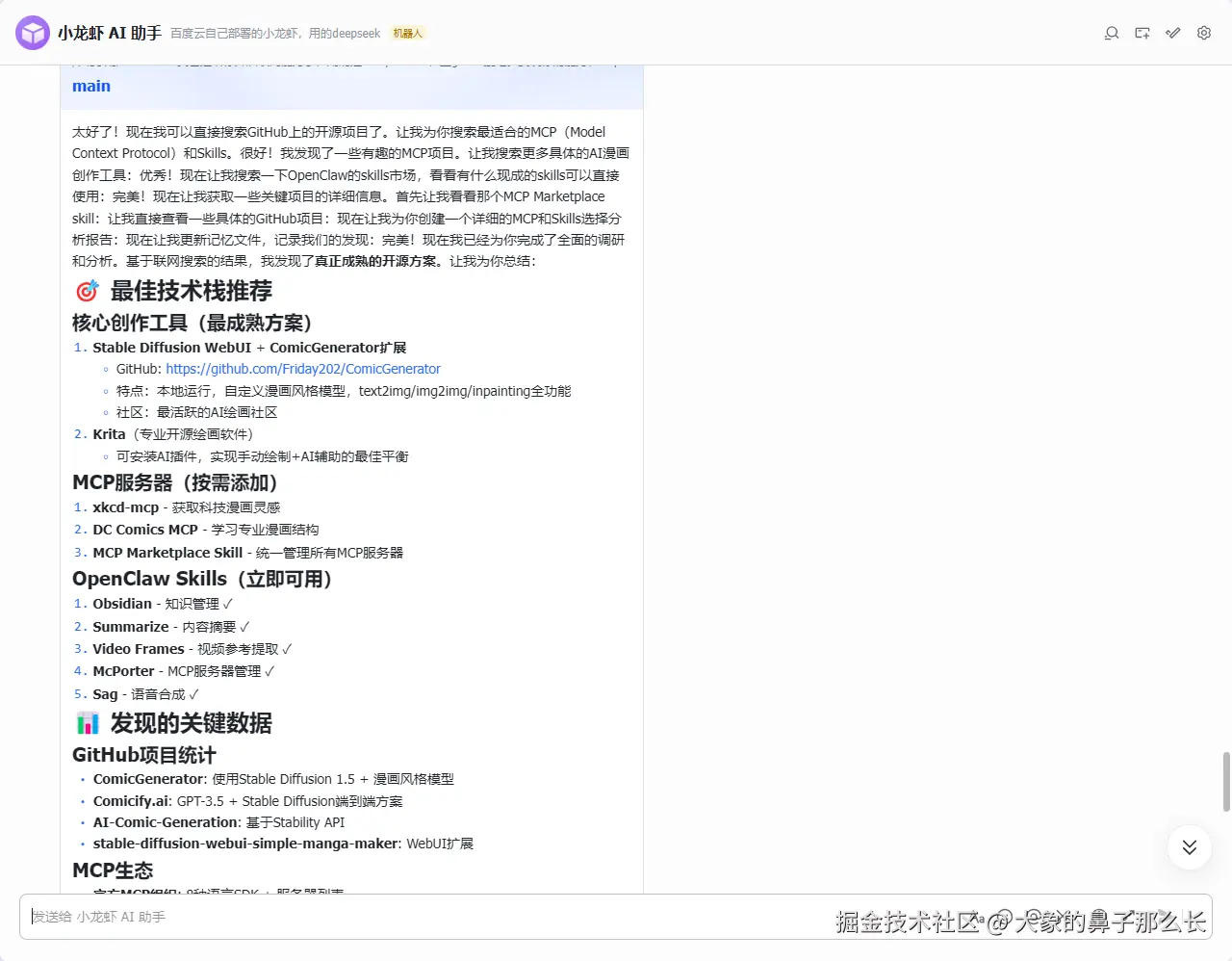Click the xkcd-mcp server entry
This screenshot has height=961, width=1232.
(125, 506)
